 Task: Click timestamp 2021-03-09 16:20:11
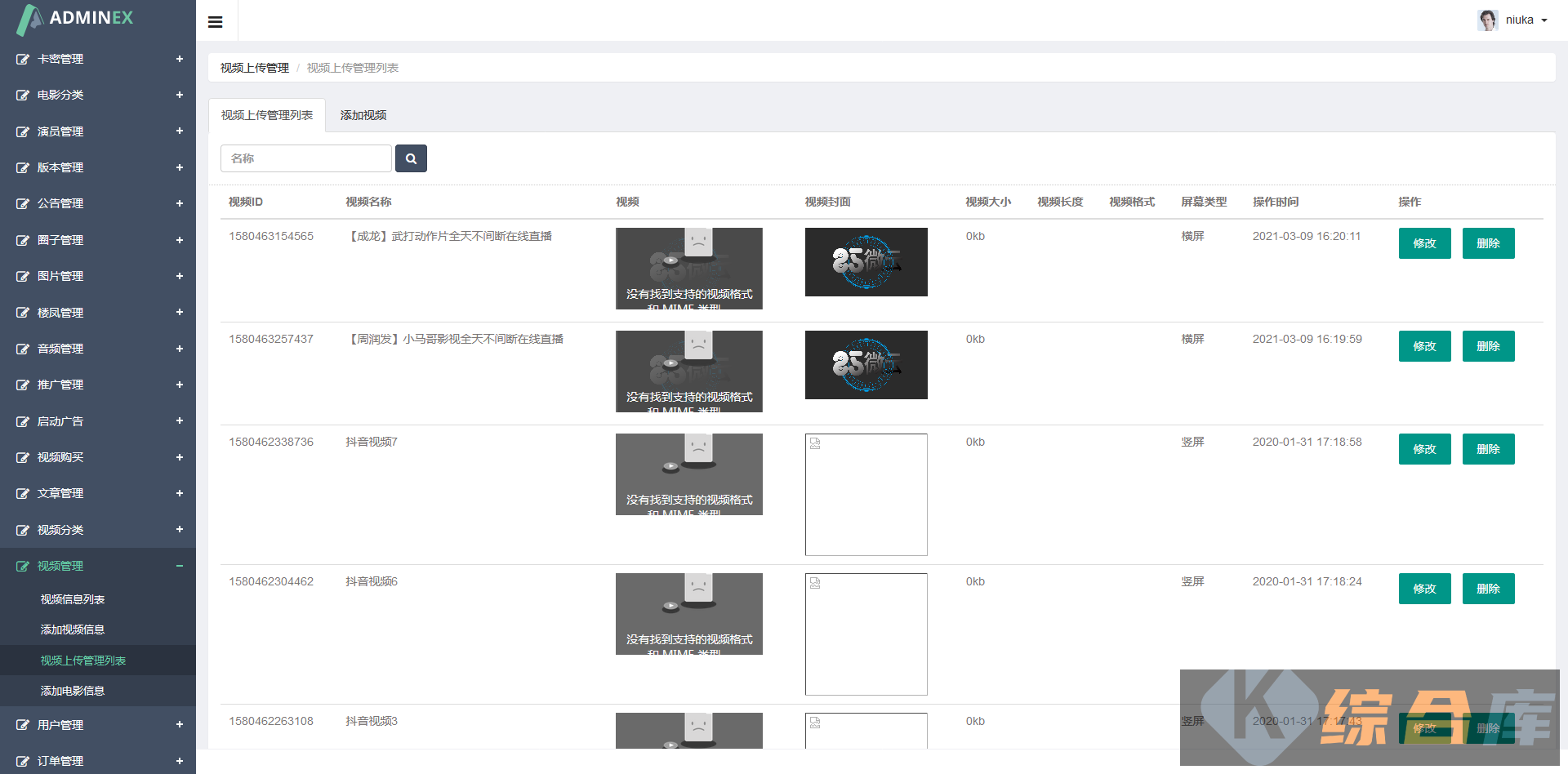tap(1307, 236)
